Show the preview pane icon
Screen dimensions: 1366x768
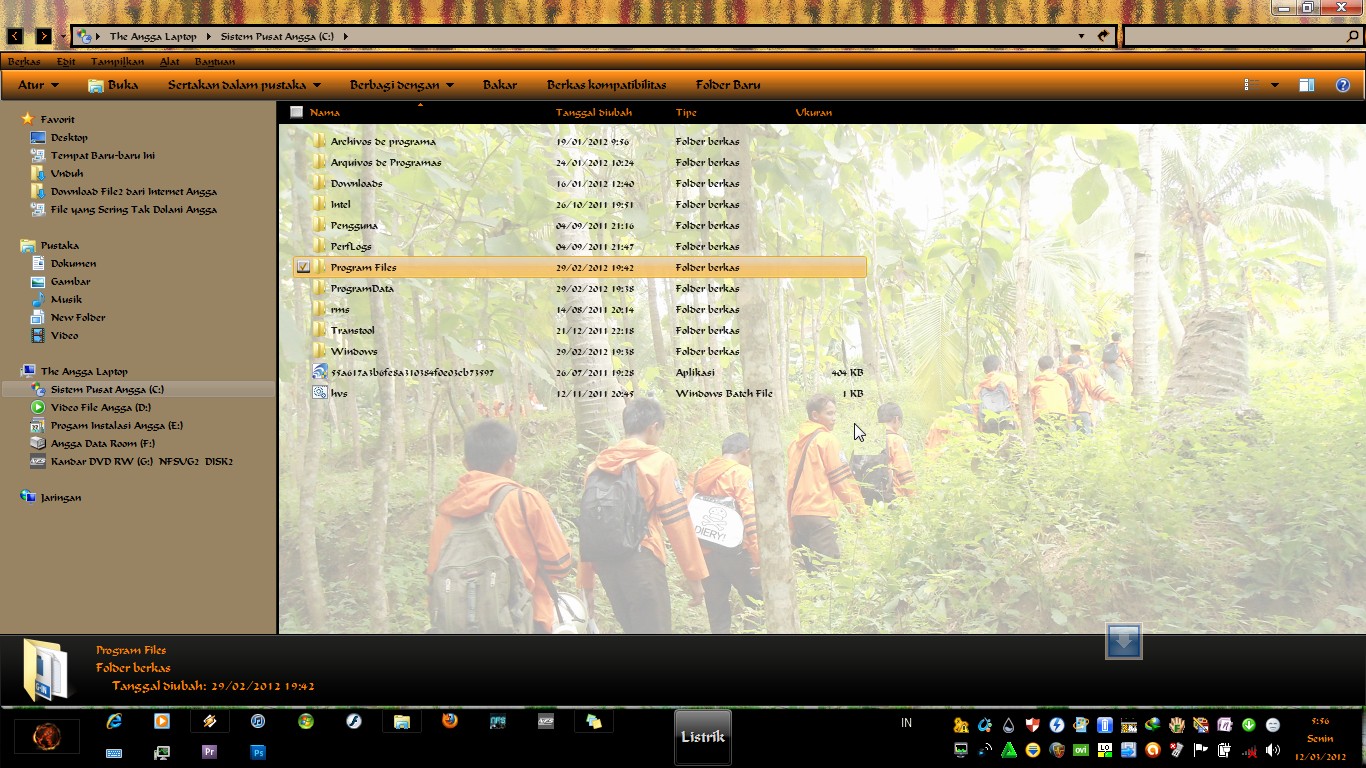pyautogui.click(x=1306, y=85)
